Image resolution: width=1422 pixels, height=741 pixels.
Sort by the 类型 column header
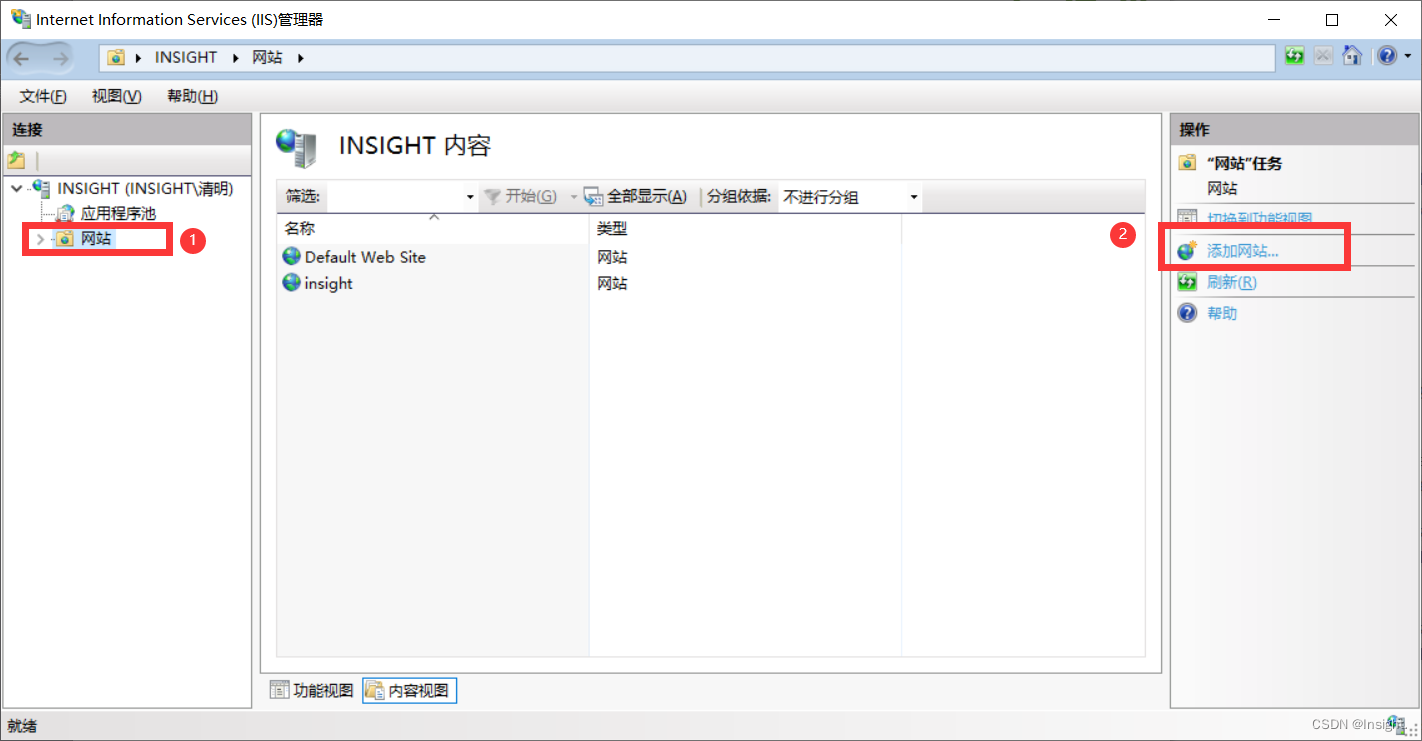pos(745,229)
